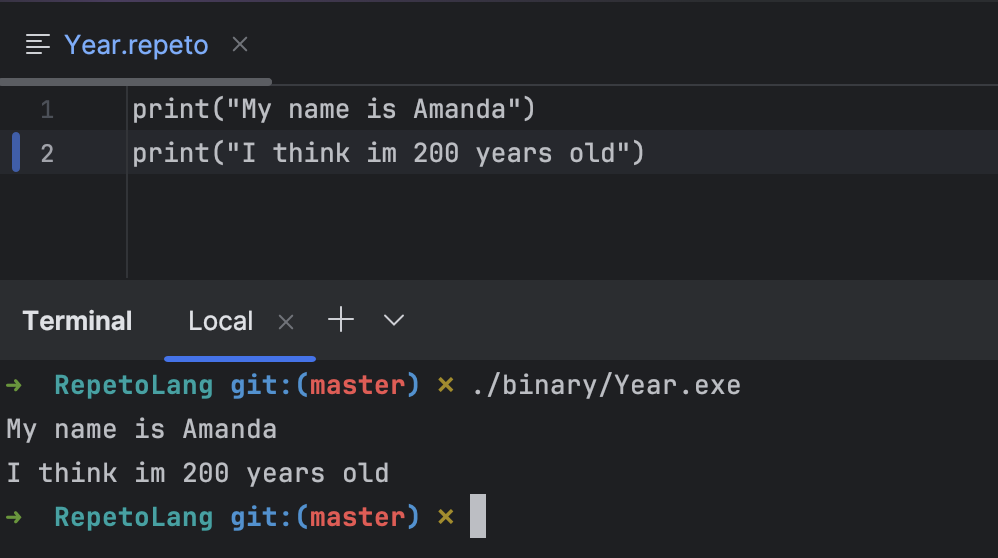Image resolution: width=998 pixels, height=558 pixels.
Task: Click line number 2 in the gutter
Action: point(46,153)
